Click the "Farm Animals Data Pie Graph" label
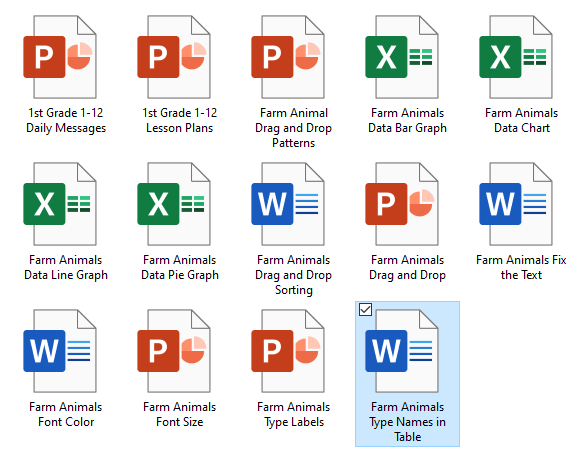The width and height of the screenshot is (579, 465). (x=180, y=267)
